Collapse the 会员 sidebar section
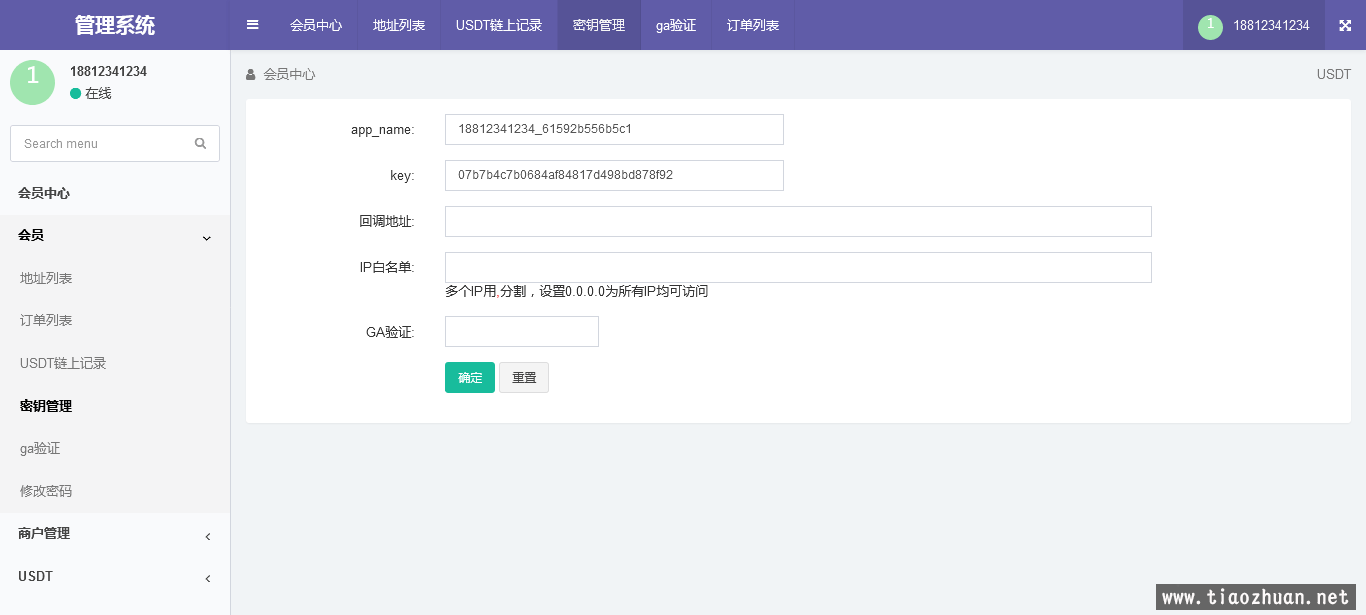 115,236
